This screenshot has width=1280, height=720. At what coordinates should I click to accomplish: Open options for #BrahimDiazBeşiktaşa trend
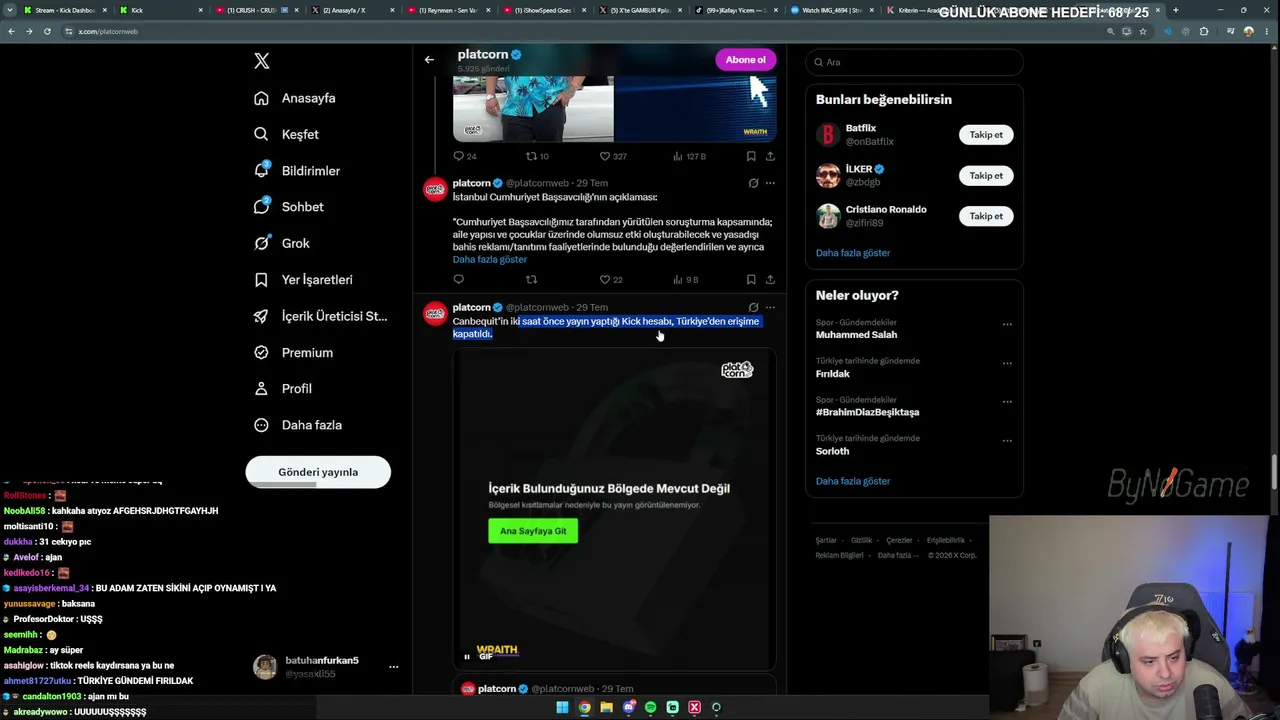[1007, 402]
